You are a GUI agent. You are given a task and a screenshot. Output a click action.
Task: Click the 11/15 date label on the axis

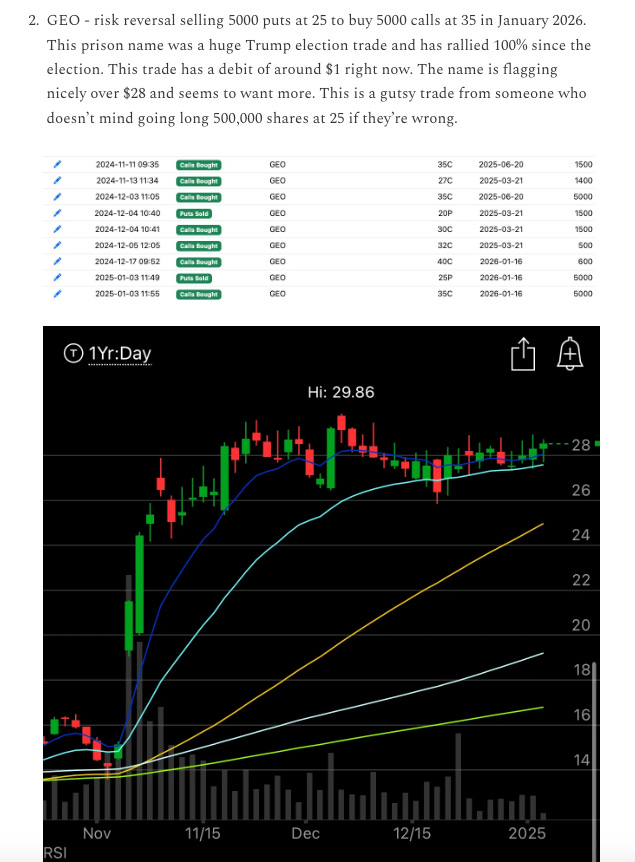point(202,833)
